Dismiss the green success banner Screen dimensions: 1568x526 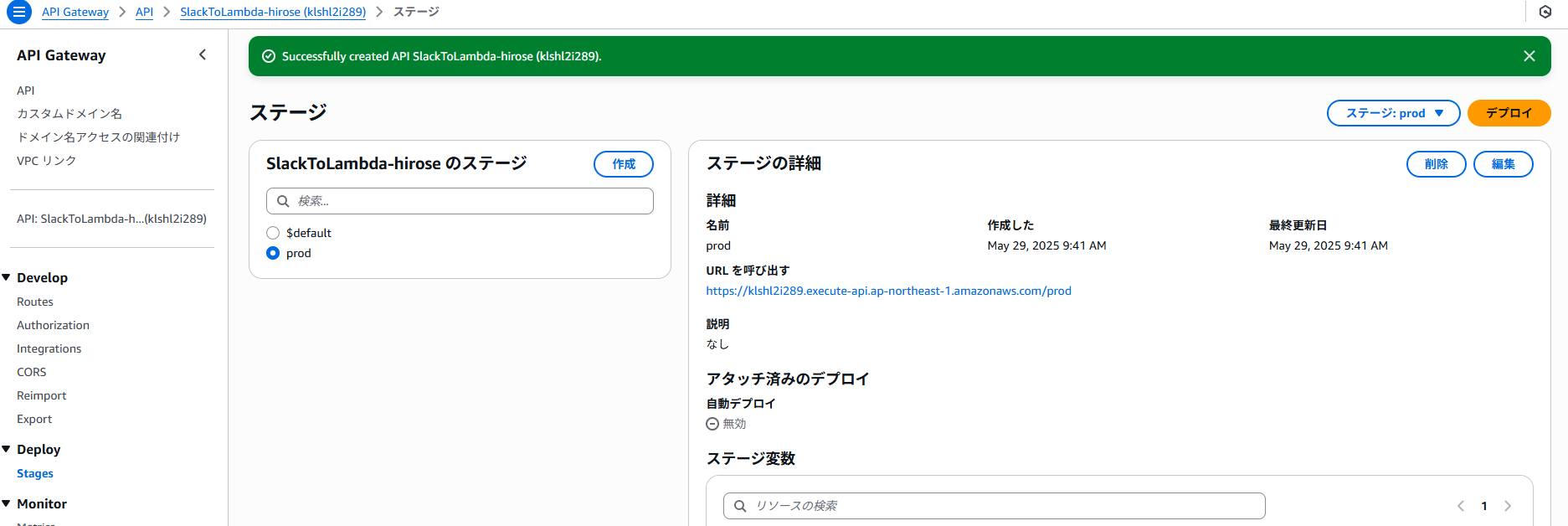(x=1529, y=56)
